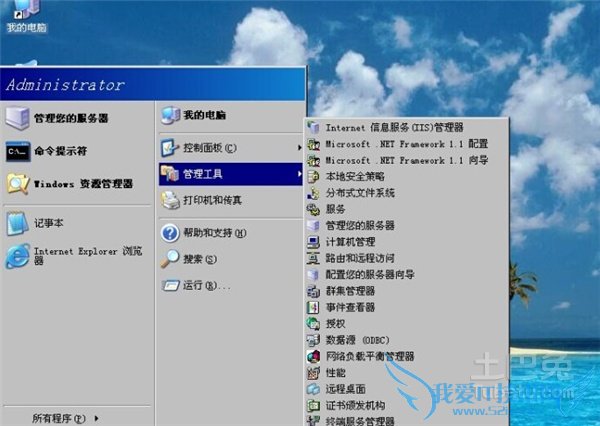The width and height of the screenshot is (600, 426).
Task: Click 计算机管理 text
Action: (350, 242)
